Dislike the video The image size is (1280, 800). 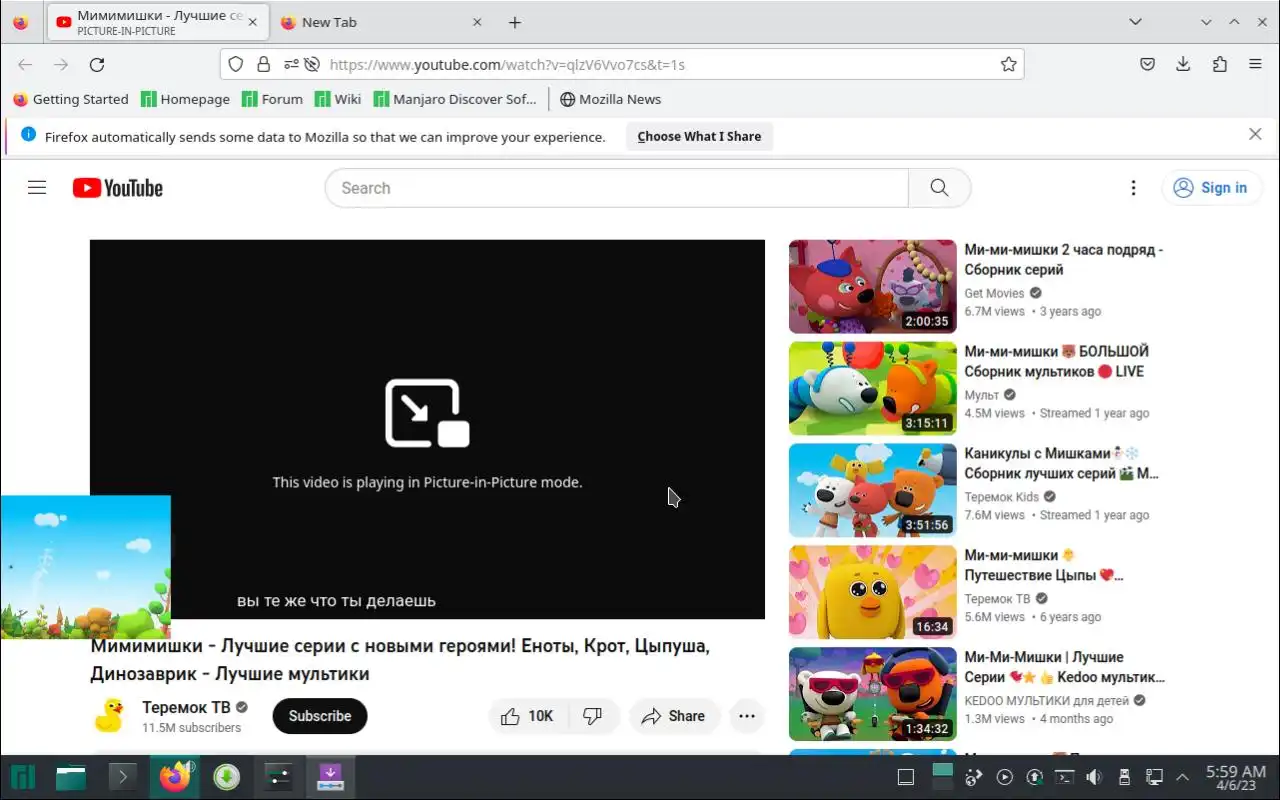tap(593, 716)
